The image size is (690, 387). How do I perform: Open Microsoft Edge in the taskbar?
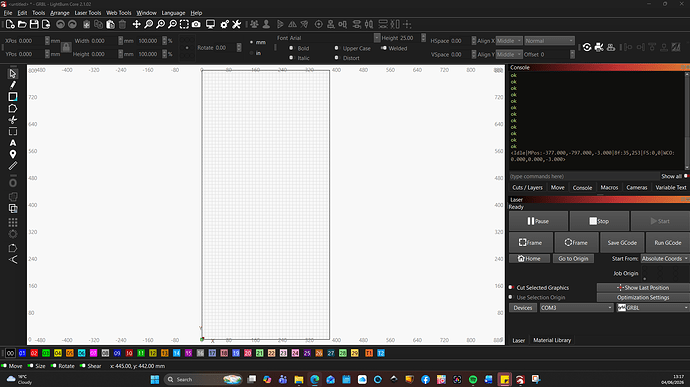(x=315, y=380)
